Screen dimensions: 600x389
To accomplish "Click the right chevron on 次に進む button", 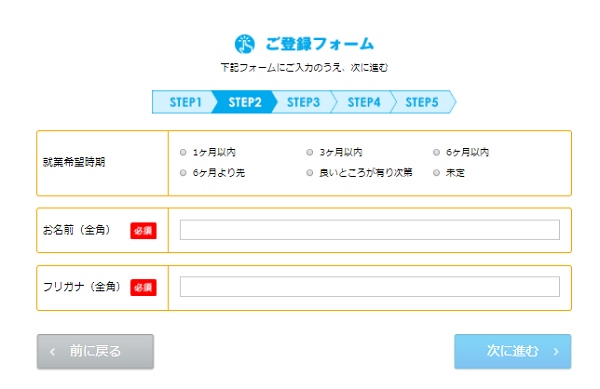I will [556, 352].
